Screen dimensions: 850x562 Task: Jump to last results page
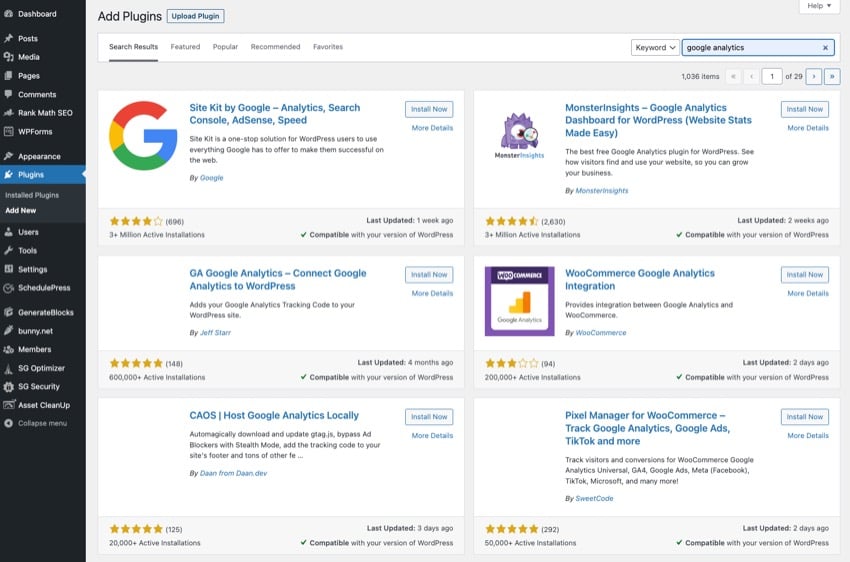point(832,76)
